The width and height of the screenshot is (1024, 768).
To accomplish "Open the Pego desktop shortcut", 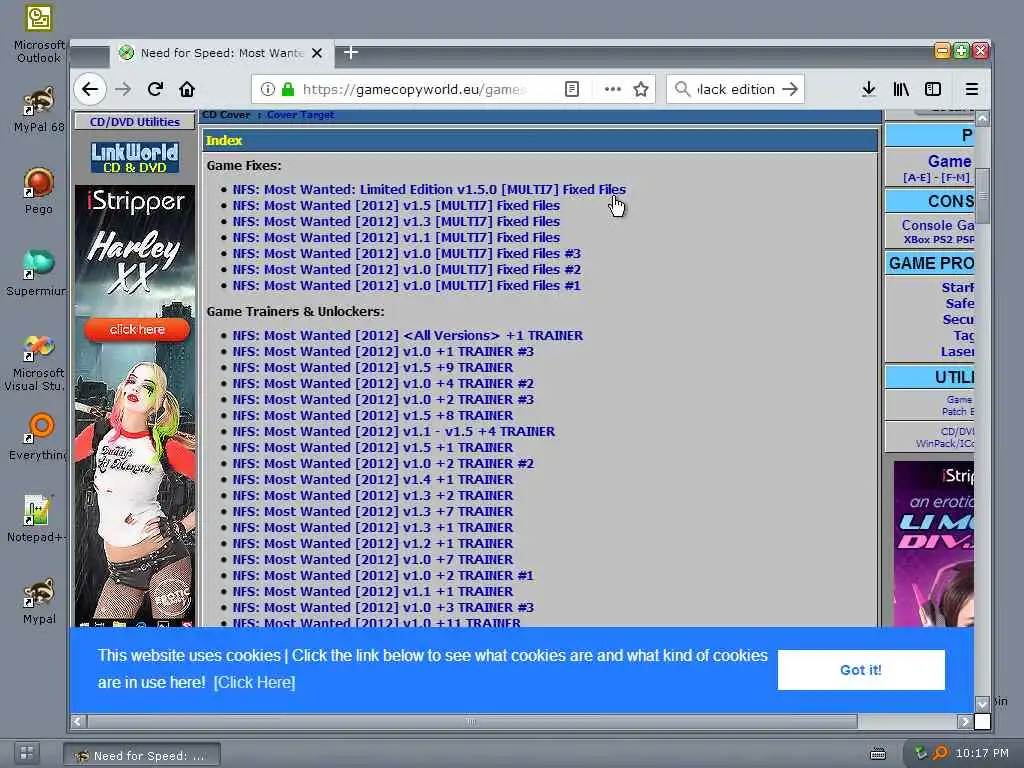I will [x=39, y=191].
